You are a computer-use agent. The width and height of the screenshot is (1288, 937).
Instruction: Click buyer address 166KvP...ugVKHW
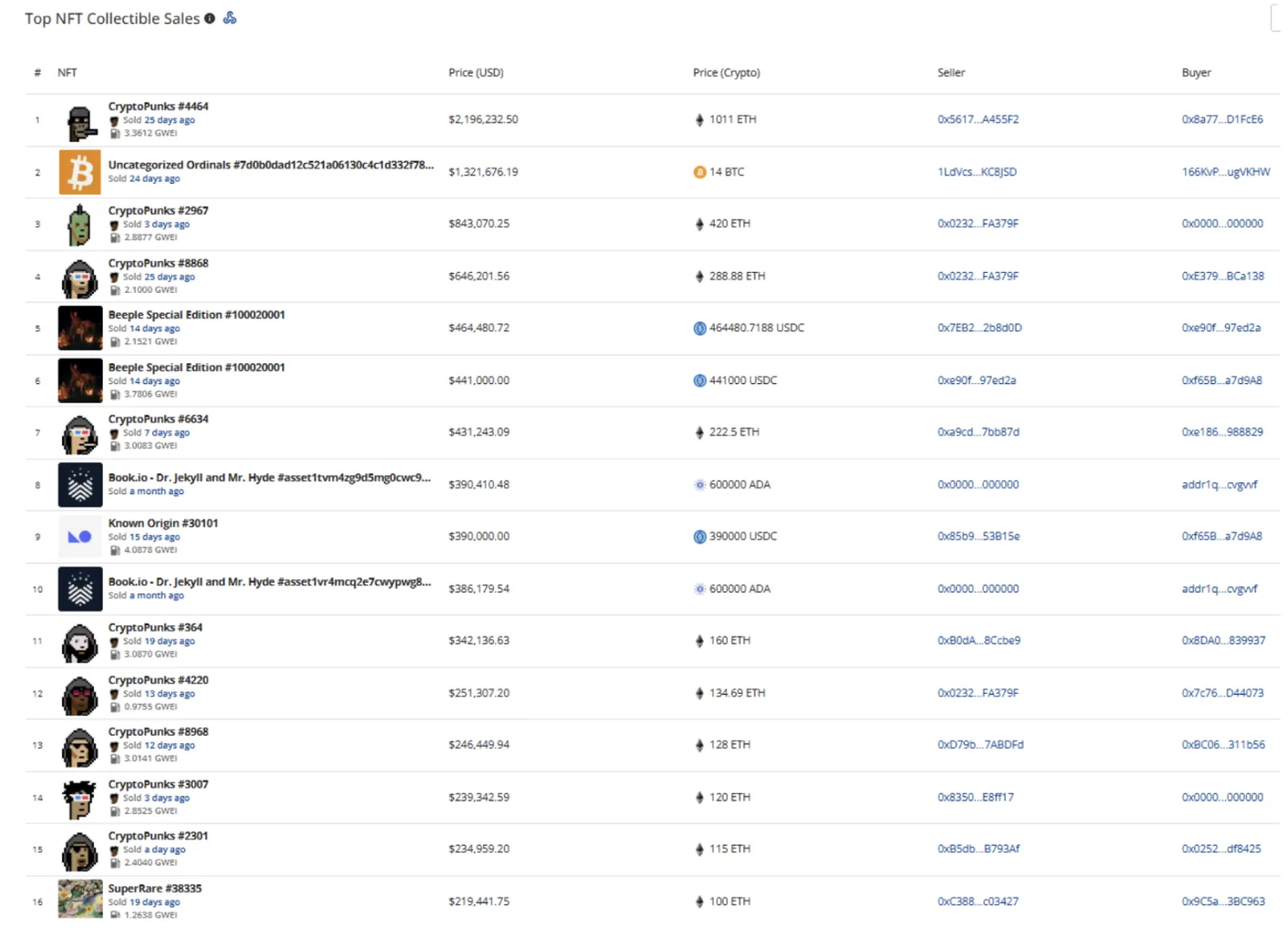coord(1225,172)
